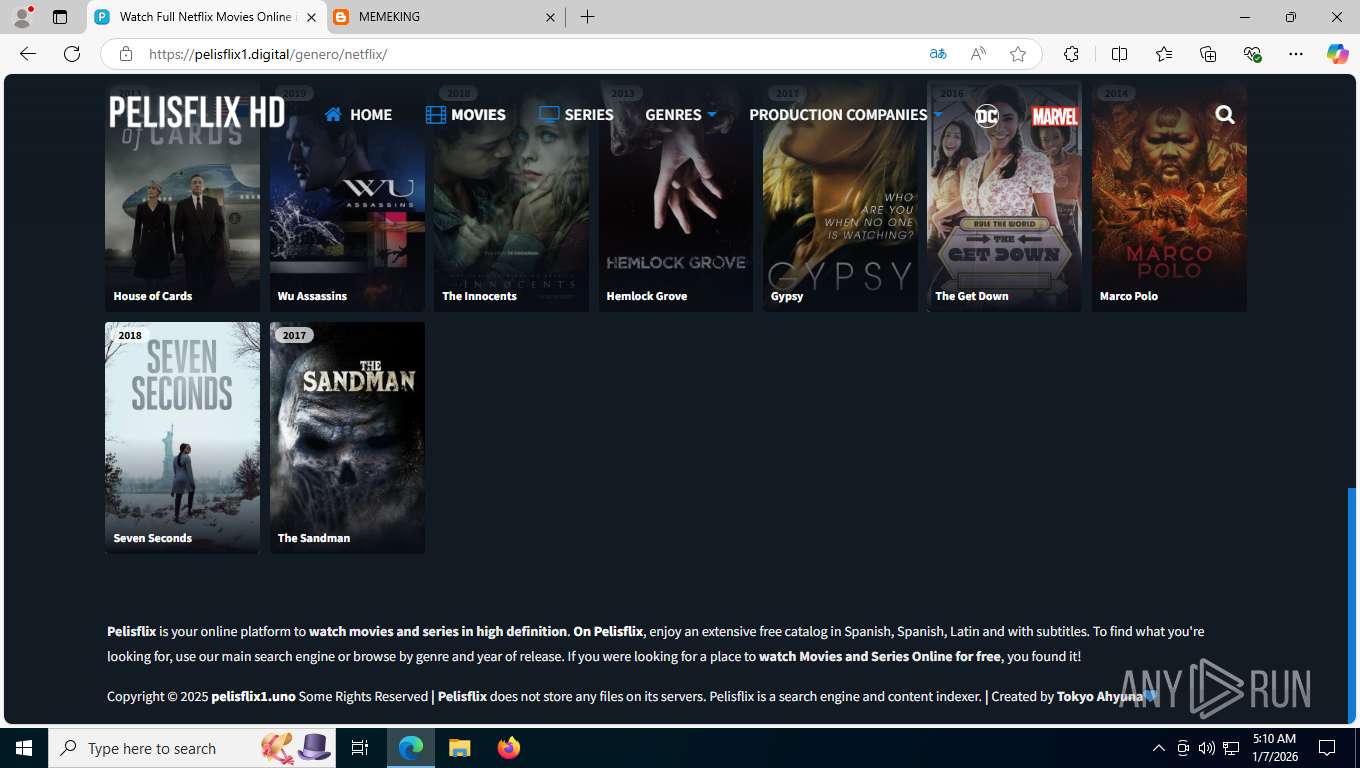The height and width of the screenshot is (768, 1360).
Task: Open The Get Down poster
Action: (1004, 197)
